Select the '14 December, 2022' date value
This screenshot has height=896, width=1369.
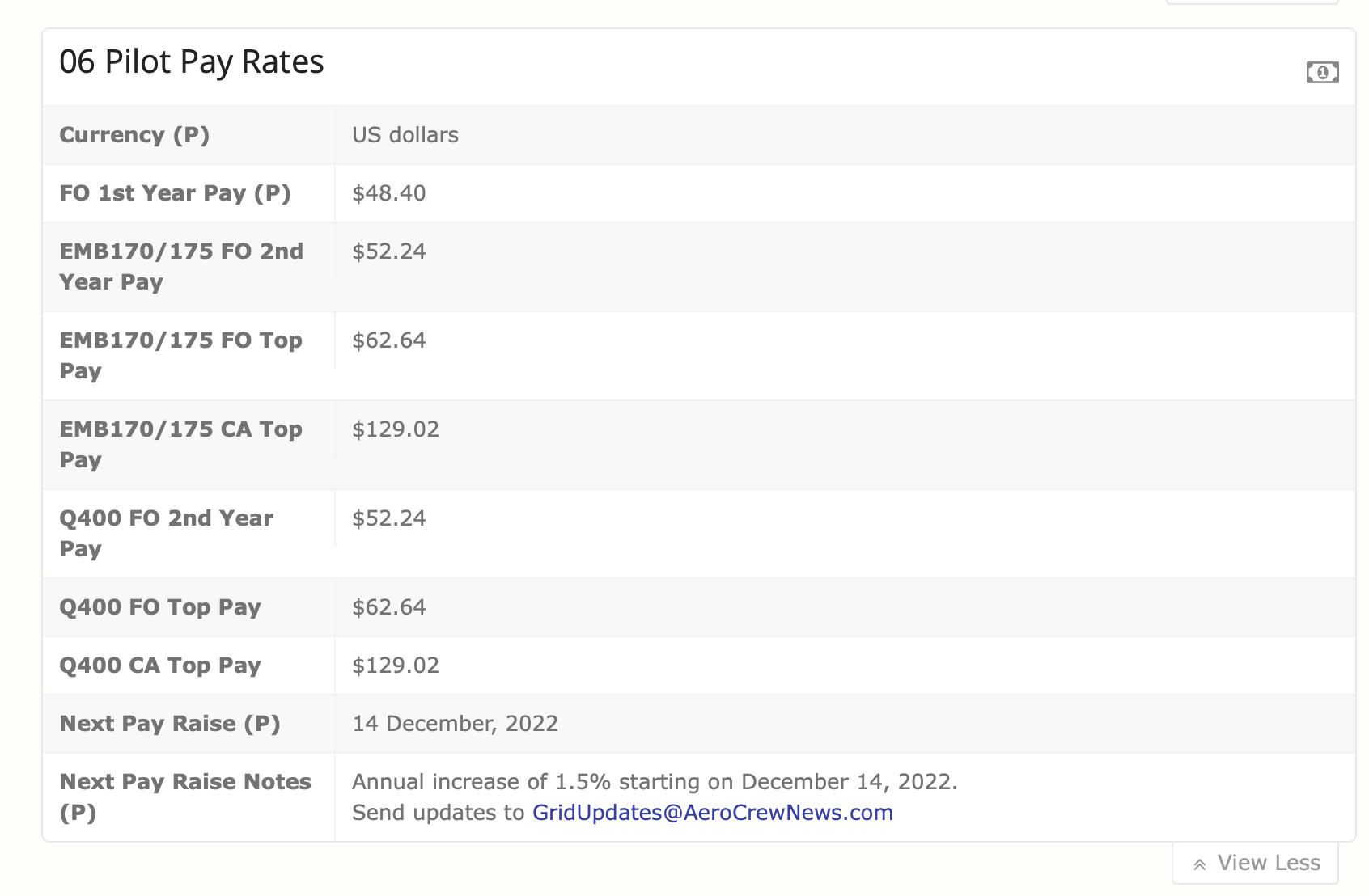pos(455,723)
